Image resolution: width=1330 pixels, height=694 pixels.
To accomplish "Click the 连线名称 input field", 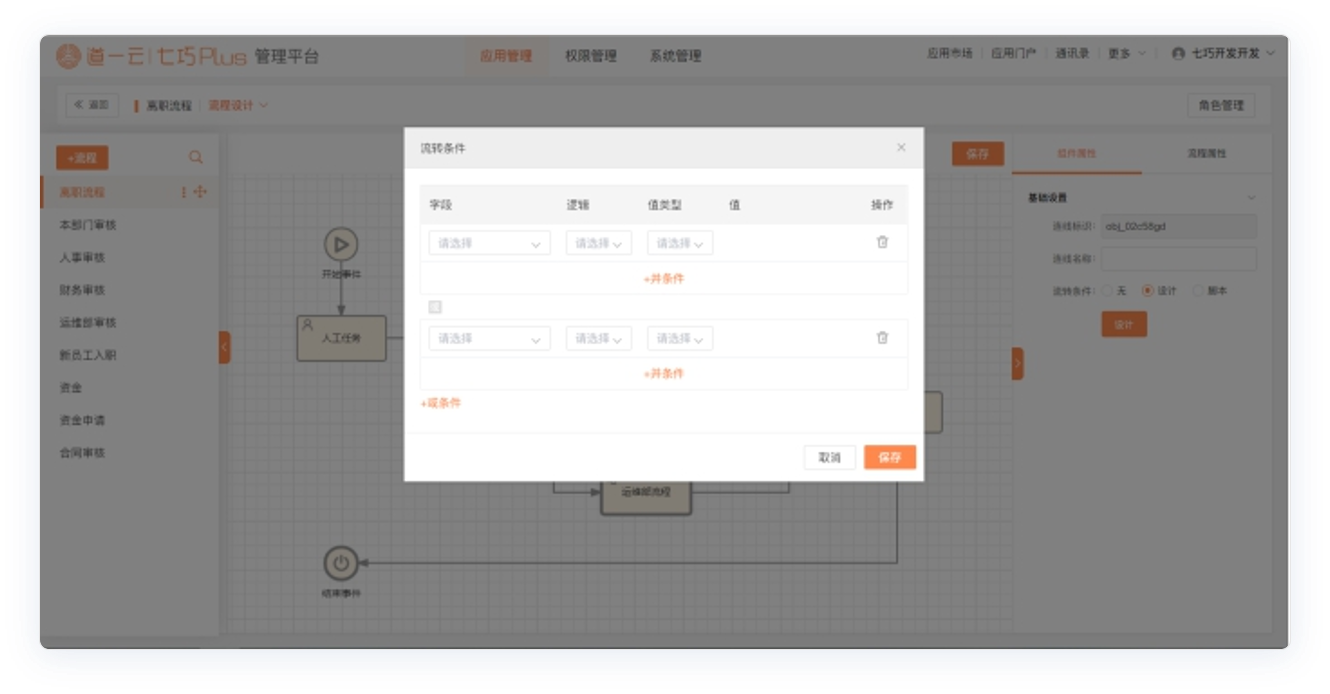I will [x=1178, y=259].
